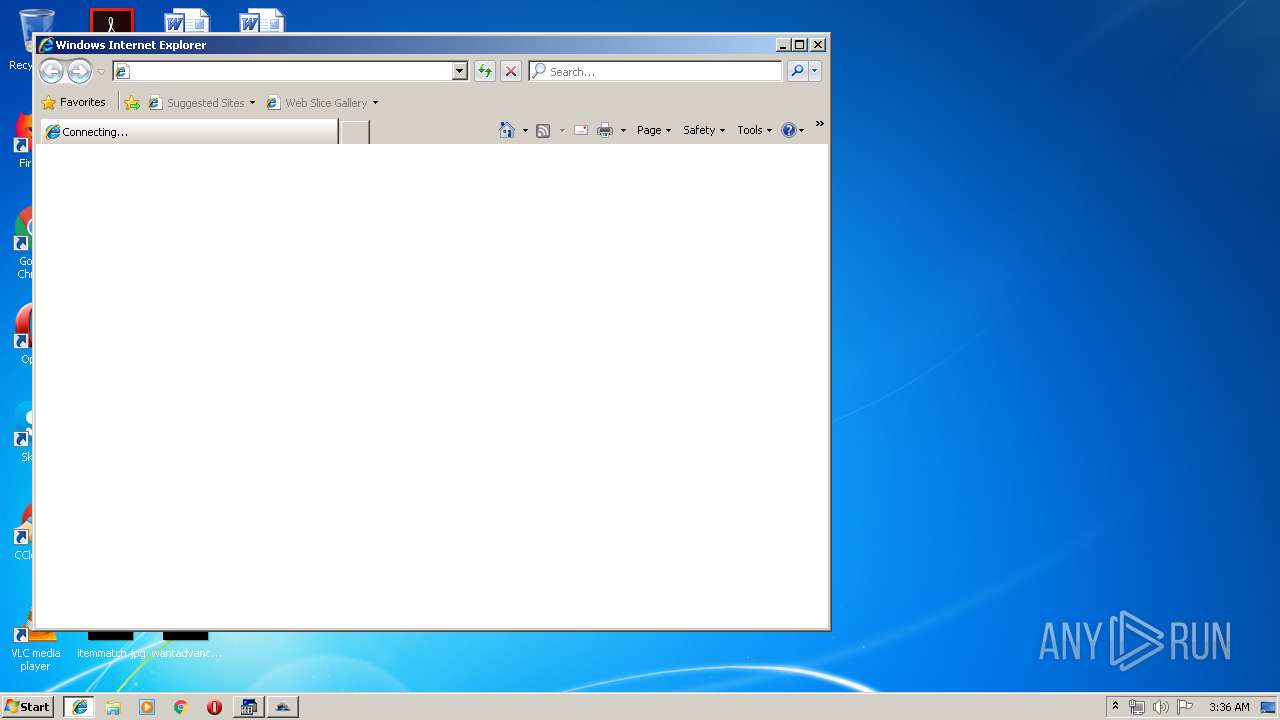Select the wantadvanc... desktop file

point(186,645)
